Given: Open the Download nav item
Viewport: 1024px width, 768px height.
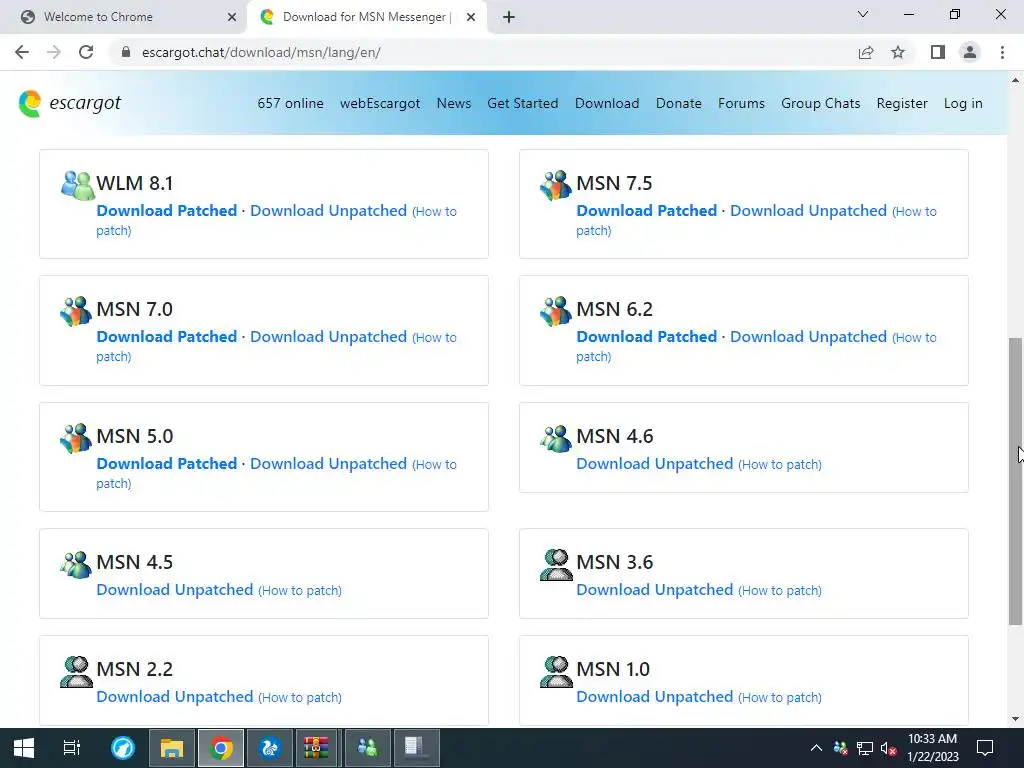Looking at the screenshot, I should point(607,103).
